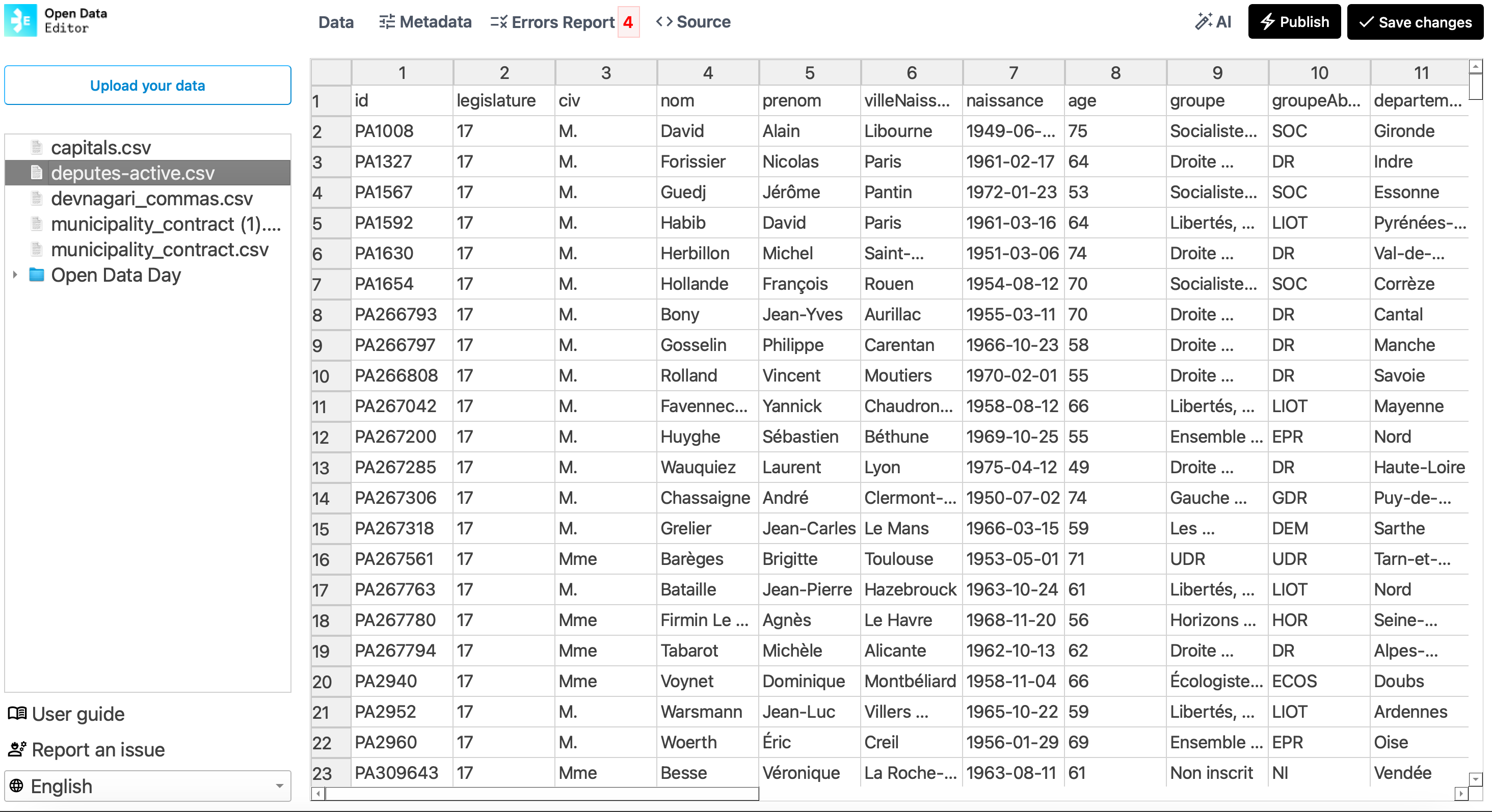Click the groupe cell Non inscrit

coord(1217,773)
